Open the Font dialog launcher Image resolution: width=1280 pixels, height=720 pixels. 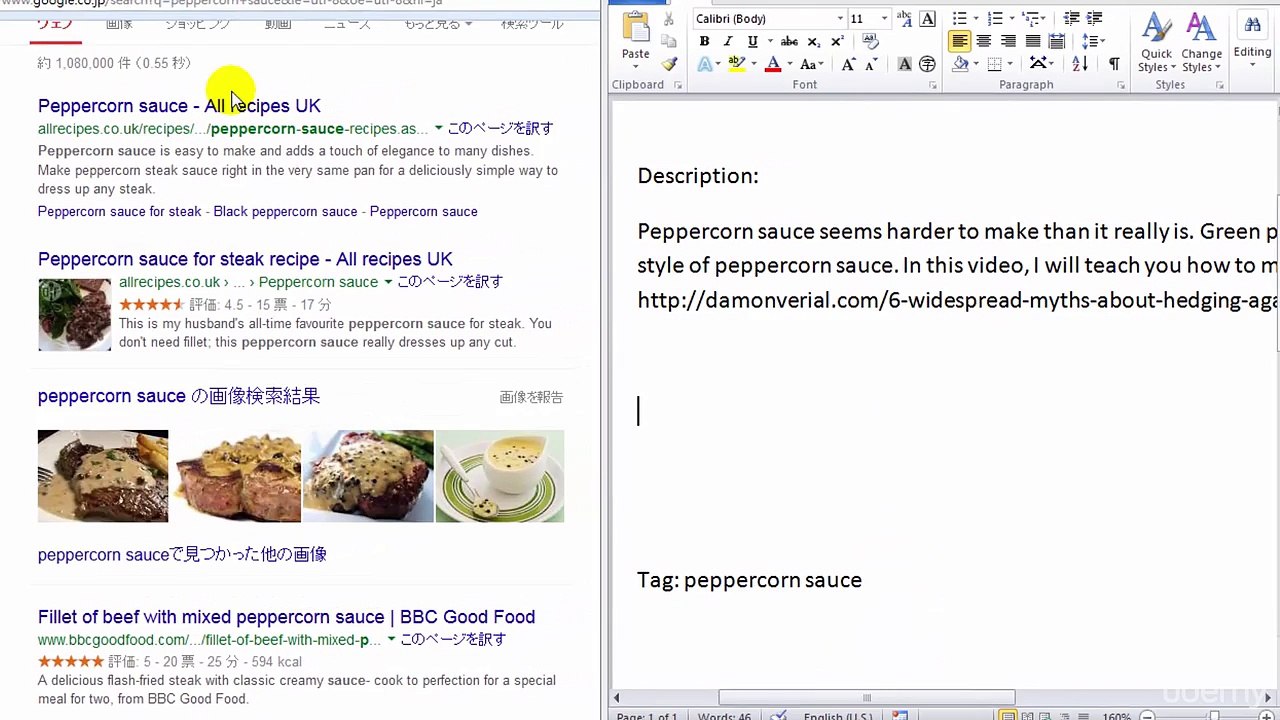click(x=933, y=86)
